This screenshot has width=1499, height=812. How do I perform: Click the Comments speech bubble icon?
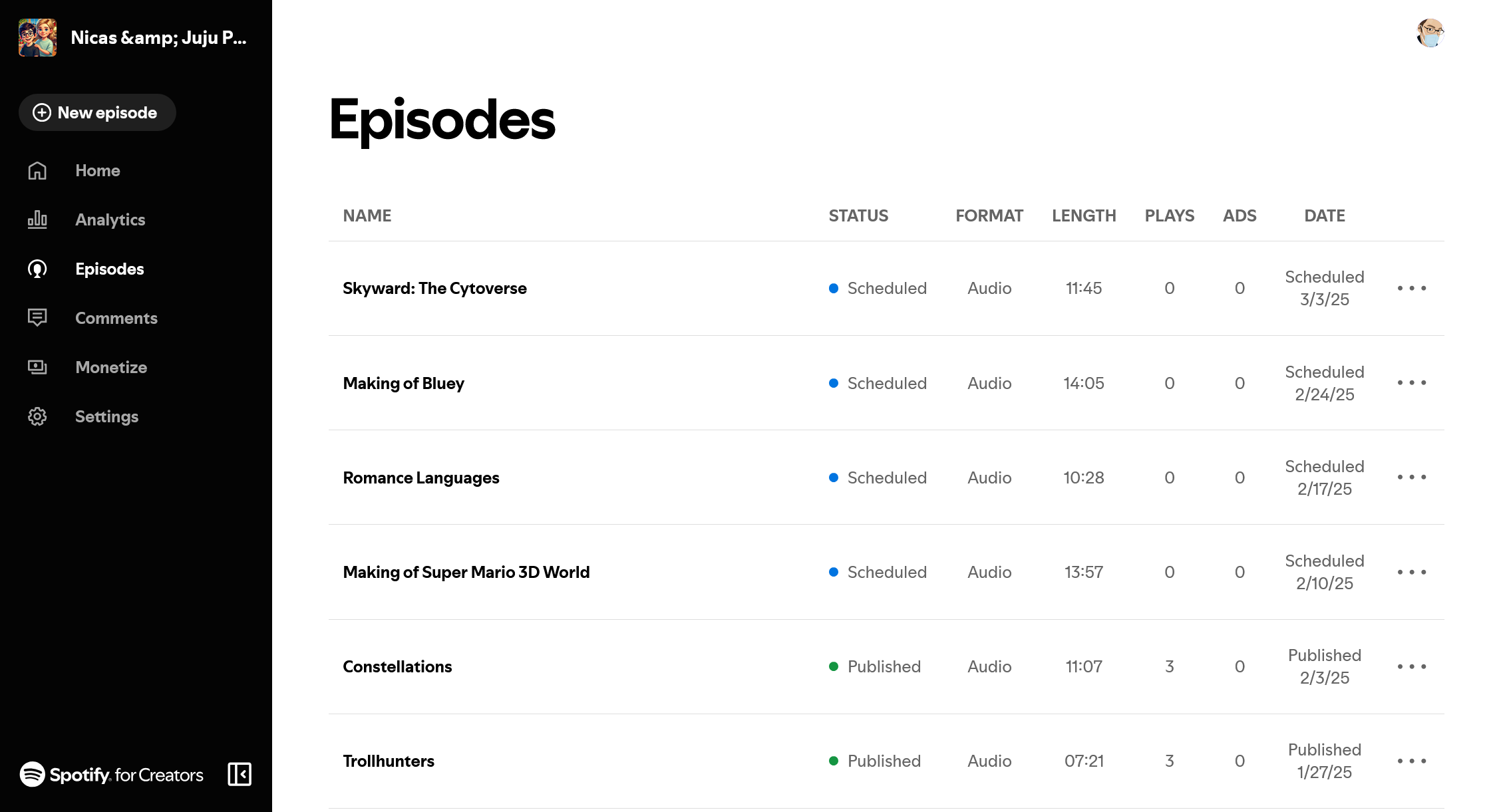[x=37, y=318]
